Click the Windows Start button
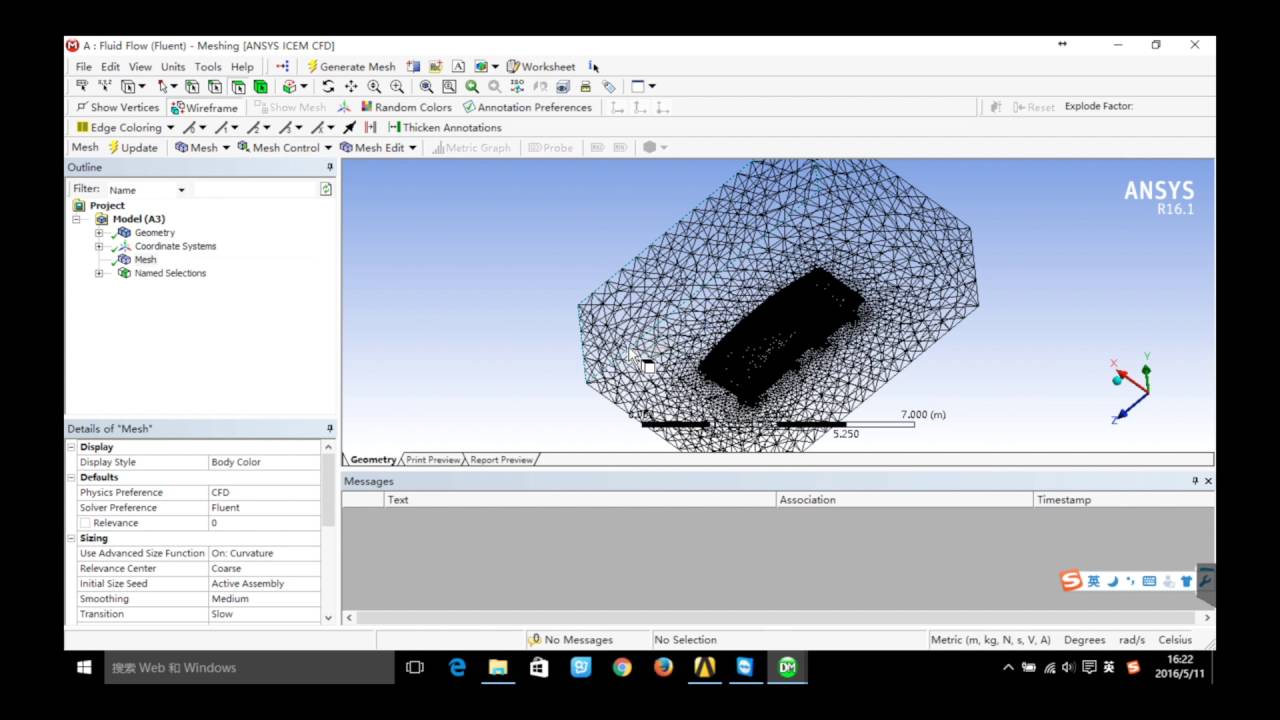Image resolution: width=1280 pixels, height=720 pixels. tap(84, 667)
